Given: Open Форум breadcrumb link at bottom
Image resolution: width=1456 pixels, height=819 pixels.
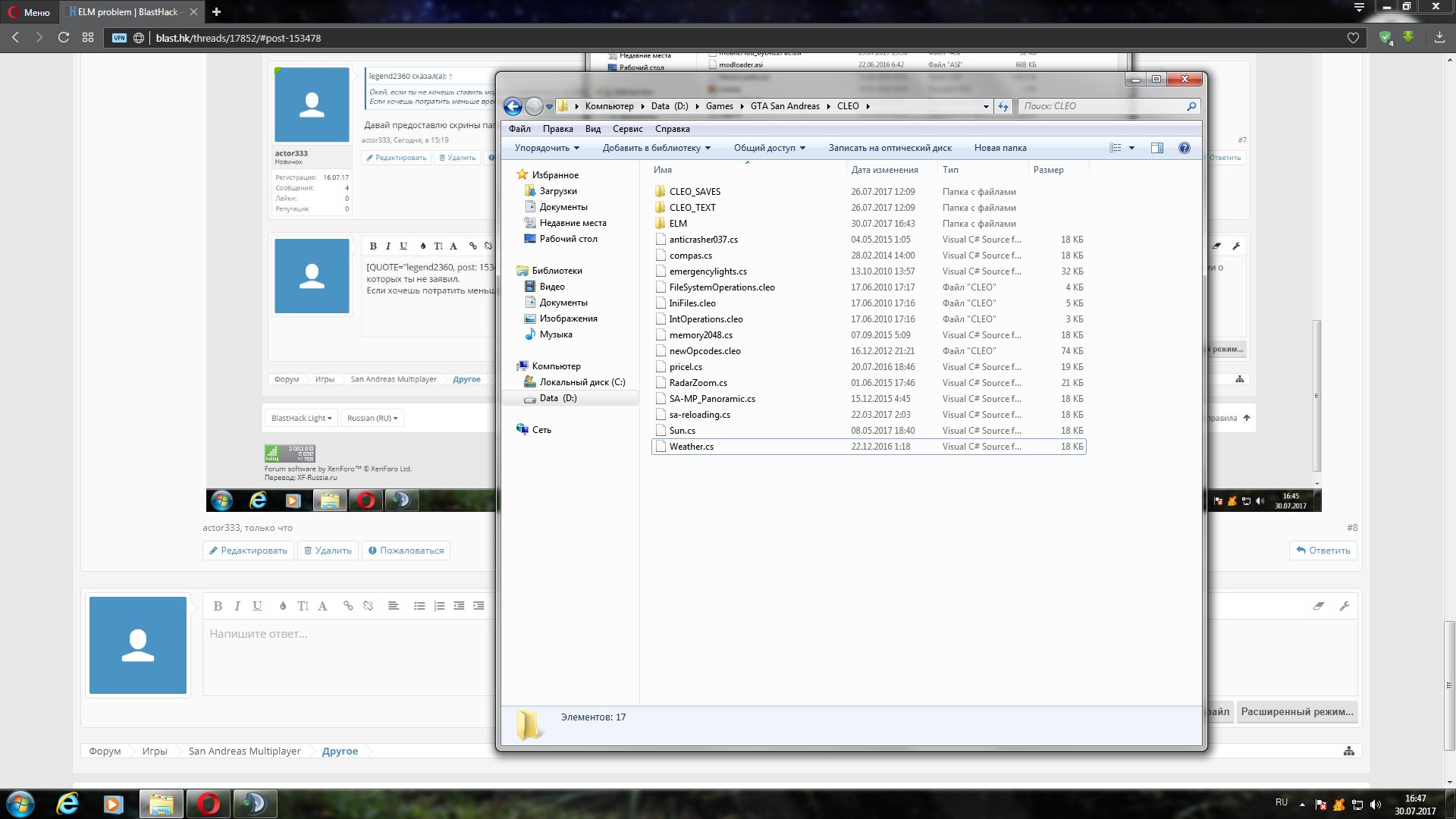Looking at the screenshot, I should tap(105, 751).
